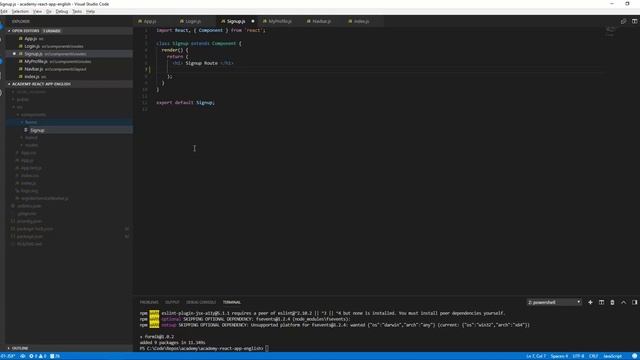Change line endings via the CRLF status item
The width and height of the screenshot is (640, 360).
pyautogui.click(x=593, y=356)
